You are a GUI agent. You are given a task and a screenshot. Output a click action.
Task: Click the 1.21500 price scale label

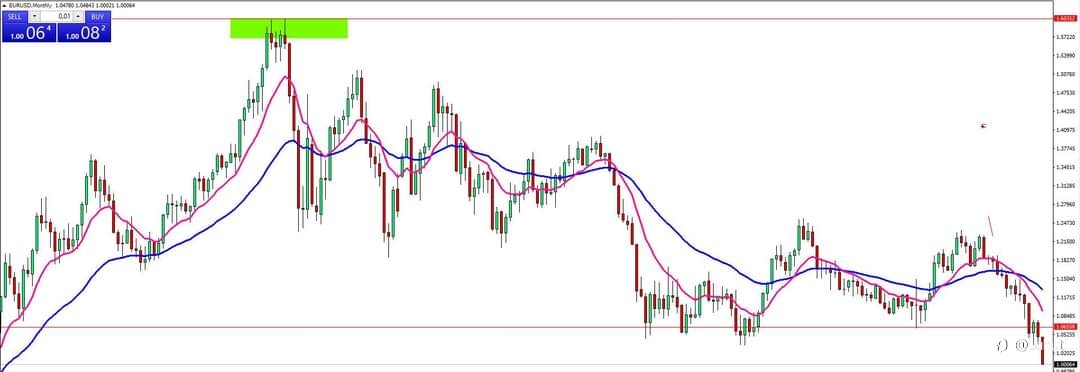[1066, 241]
